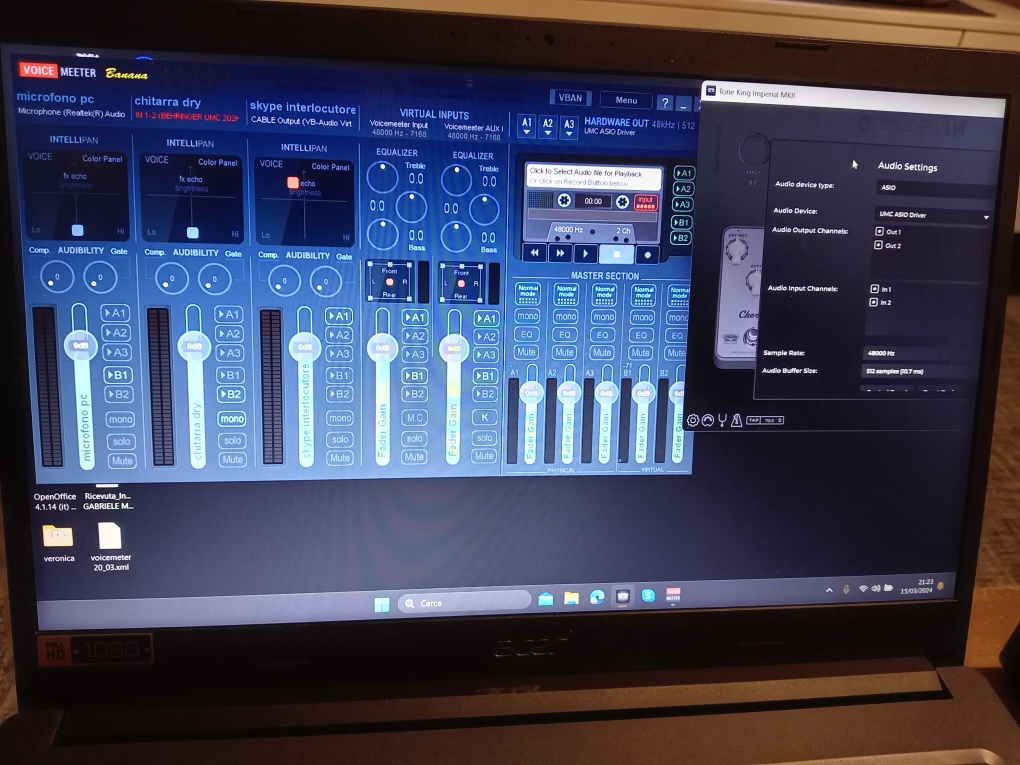The width and height of the screenshot is (1020, 765).
Task: Click the taskbar clock showing 21:23
Action: (x=916, y=586)
